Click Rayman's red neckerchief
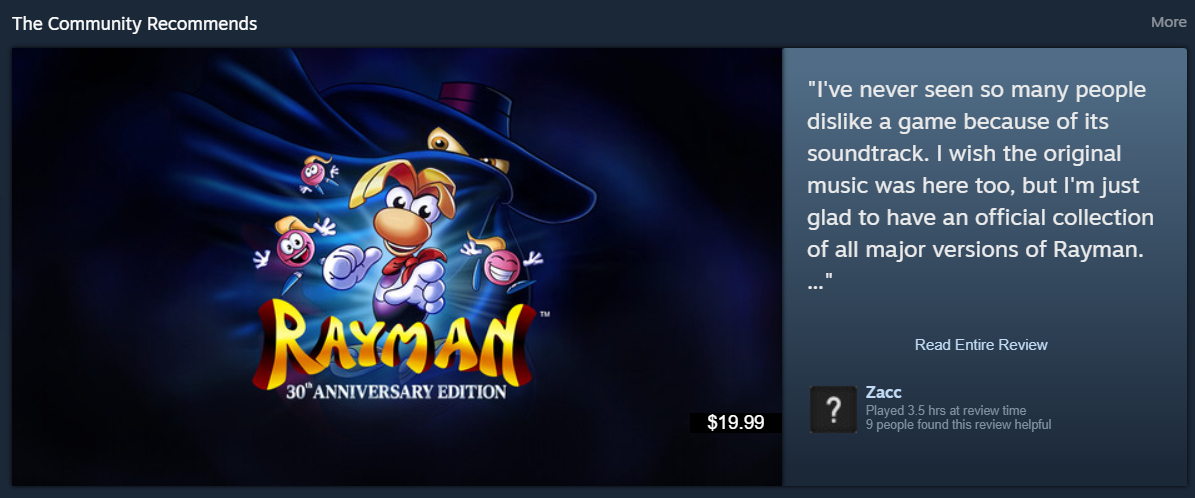Viewport: 1195px width, 498px height. (x=406, y=262)
